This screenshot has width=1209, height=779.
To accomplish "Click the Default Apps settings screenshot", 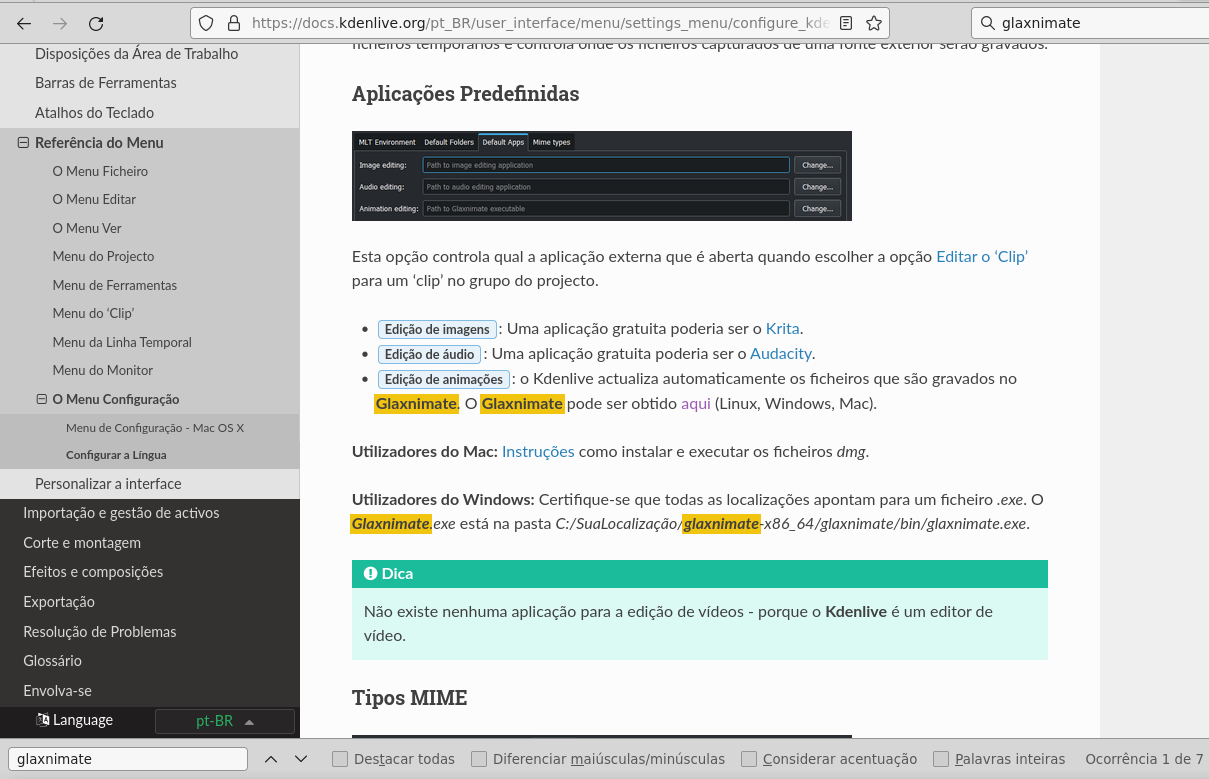I will 602,176.
